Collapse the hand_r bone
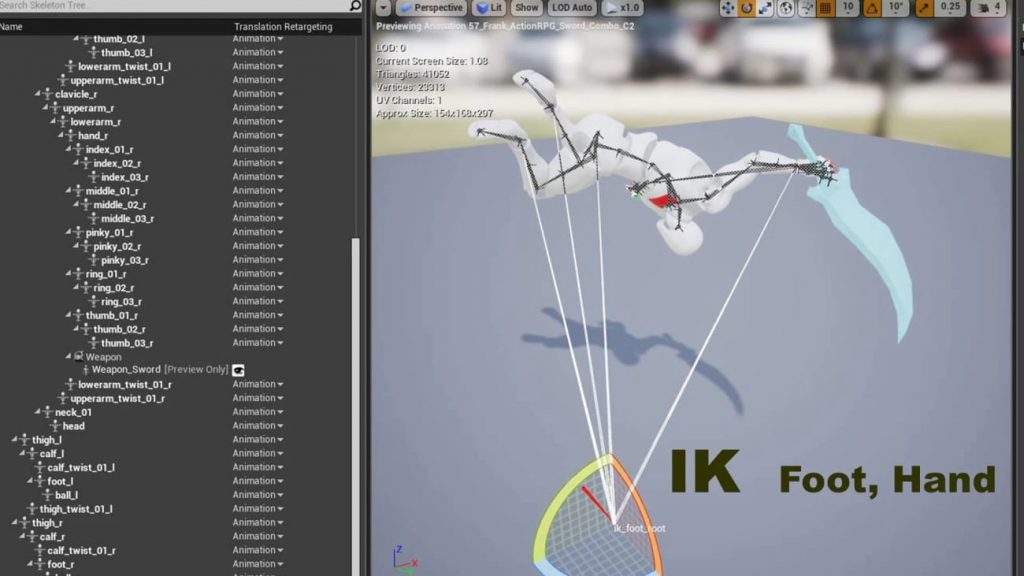Viewport: 1024px width, 576px height. click(61, 135)
